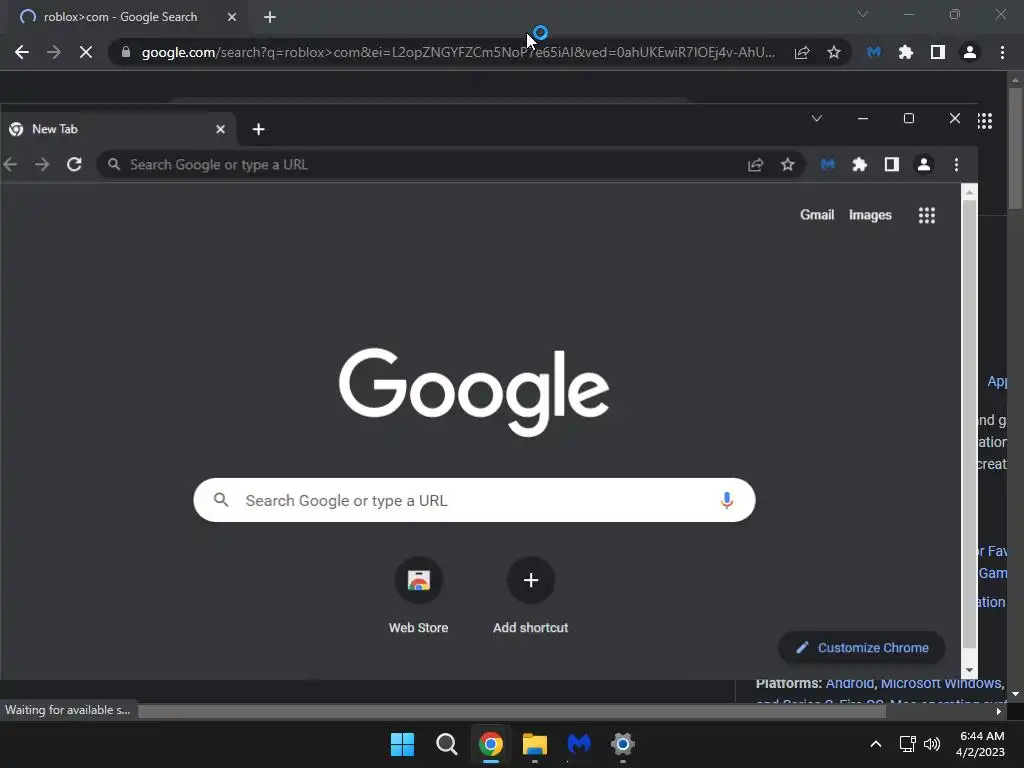The height and width of the screenshot is (768, 1024).
Task: Open Malwarebytes extension in New Tab window
Action: 827,165
